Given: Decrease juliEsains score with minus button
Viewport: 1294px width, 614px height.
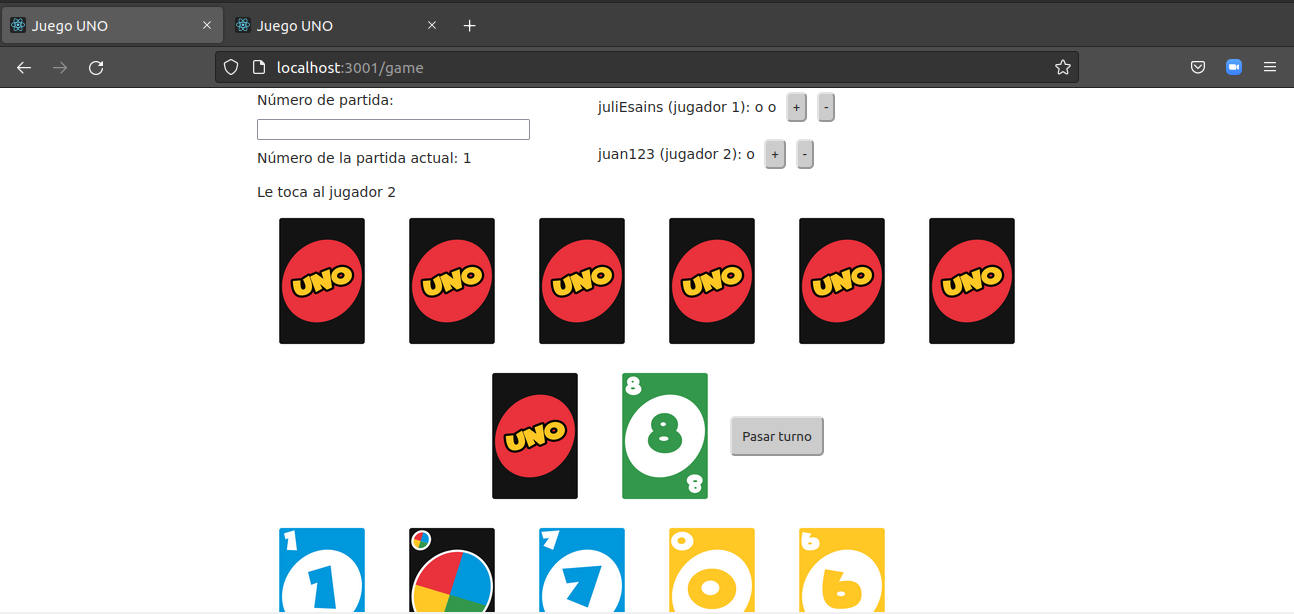Looking at the screenshot, I should click(826, 107).
